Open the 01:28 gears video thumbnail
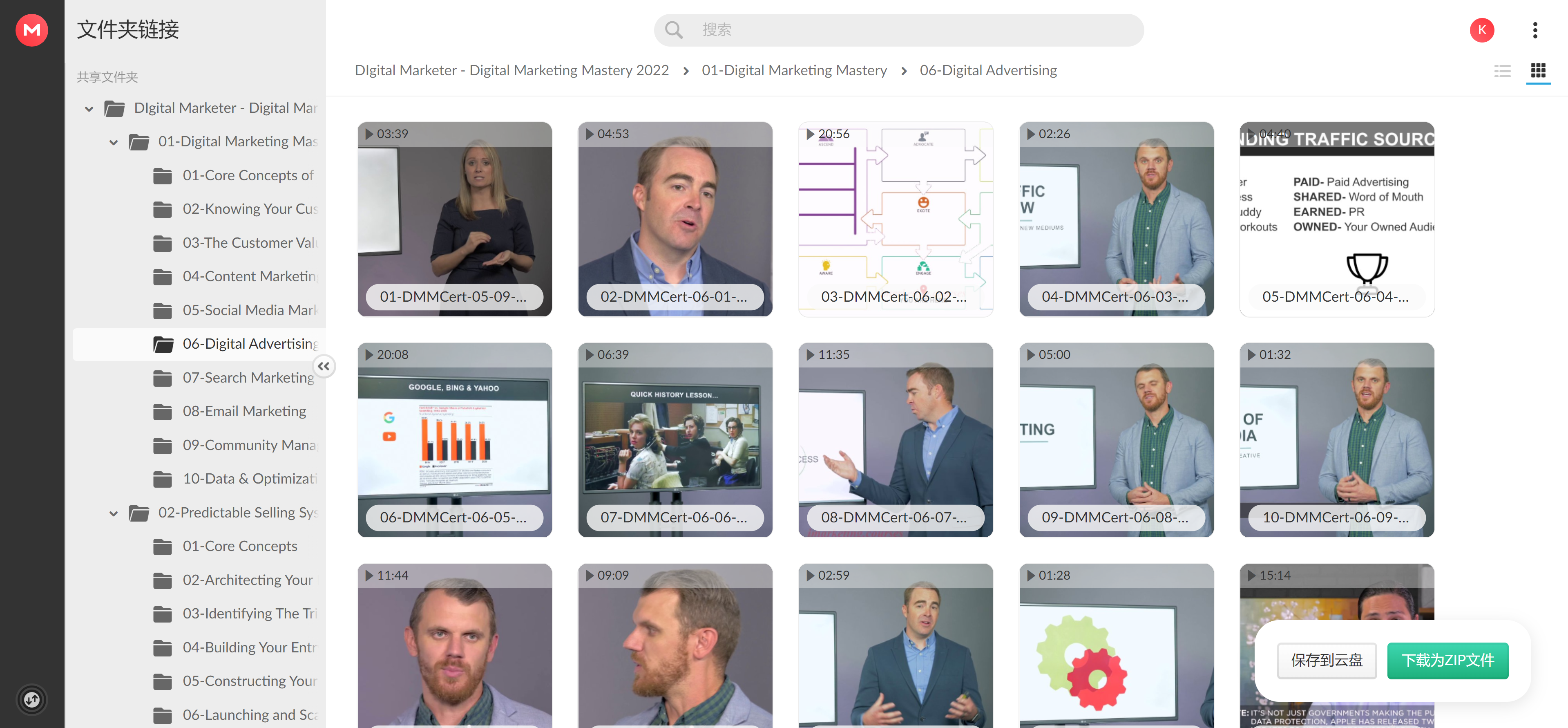This screenshot has width=1568, height=728. (x=1116, y=646)
